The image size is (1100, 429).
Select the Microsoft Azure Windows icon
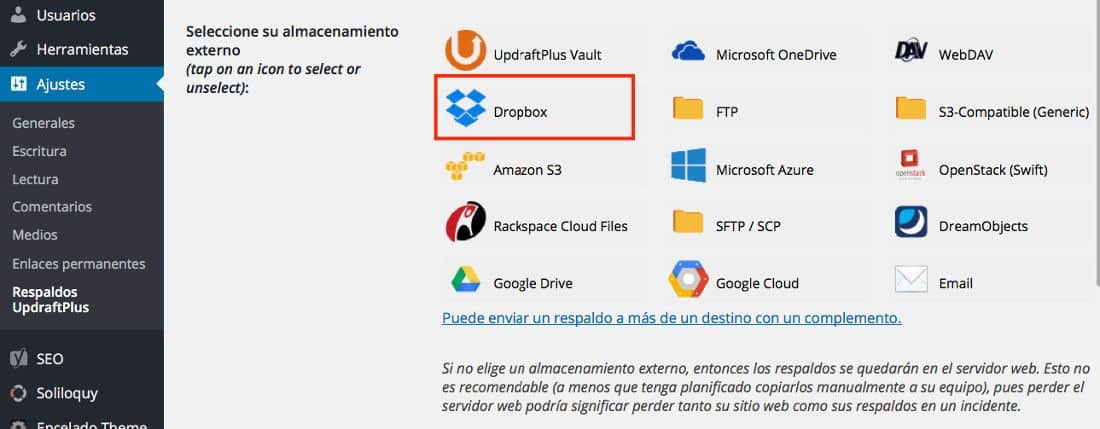pyautogui.click(x=688, y=165)
